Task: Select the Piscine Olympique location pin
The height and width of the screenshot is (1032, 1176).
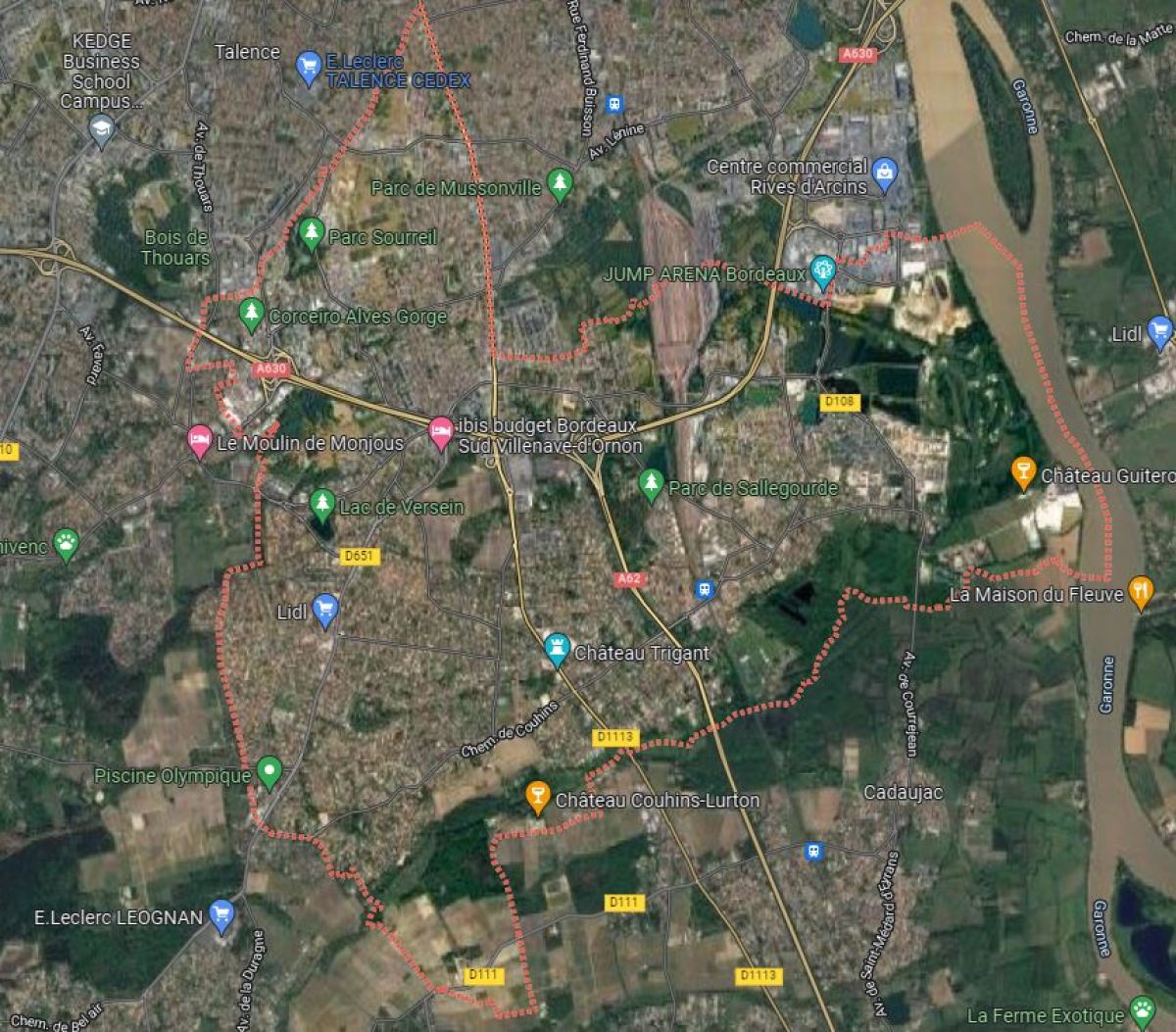Action: 269,773
